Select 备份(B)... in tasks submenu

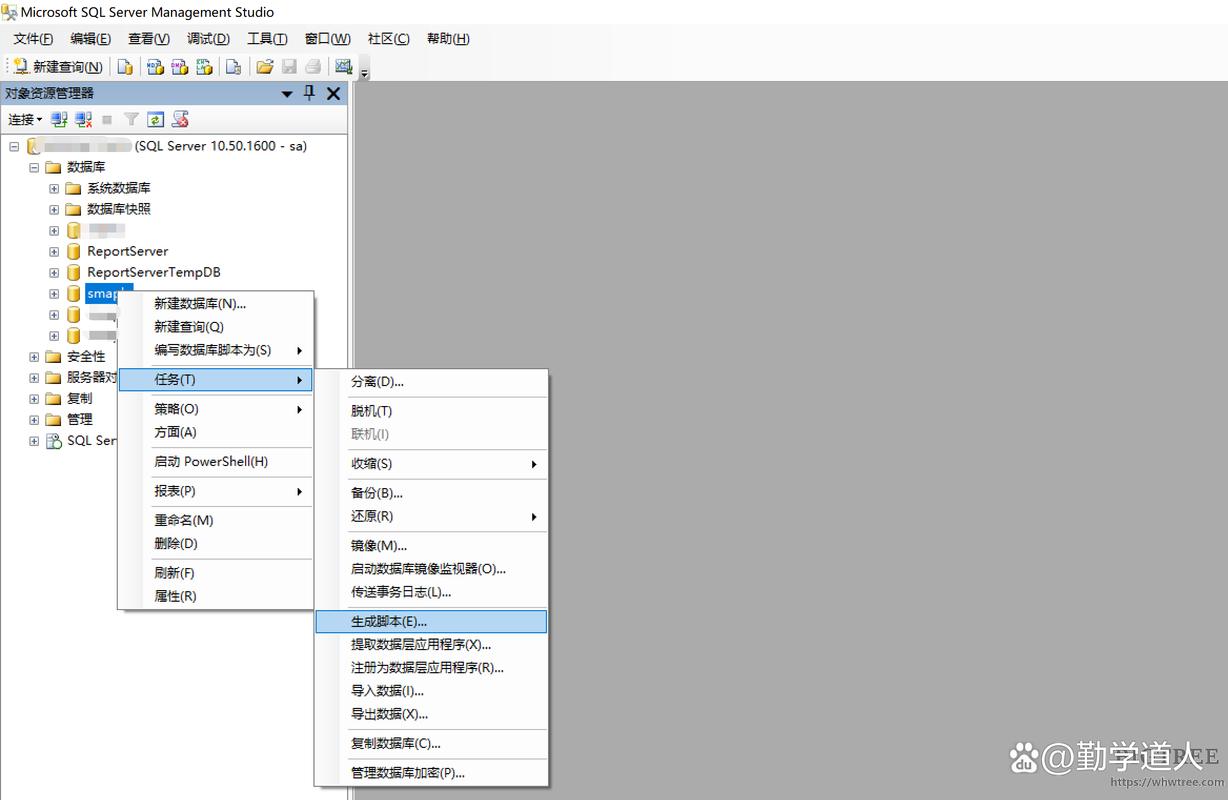tap(431, 493)
